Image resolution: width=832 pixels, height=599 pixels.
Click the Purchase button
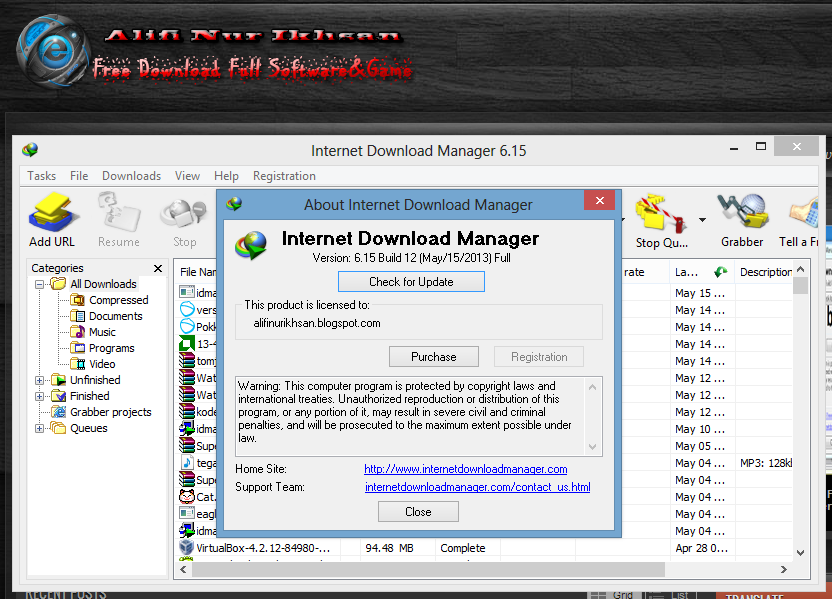click(434, 357)
